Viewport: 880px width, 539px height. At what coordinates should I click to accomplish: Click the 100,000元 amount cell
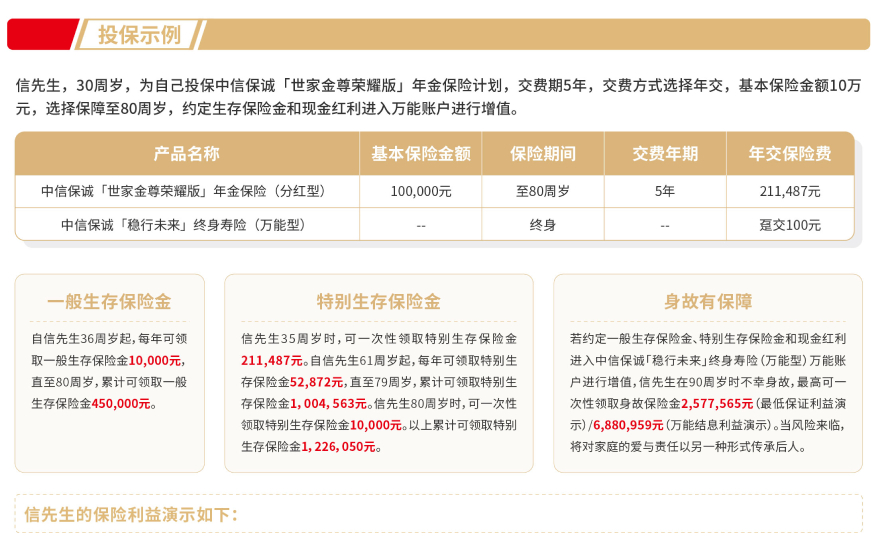[x=421, y=191]
